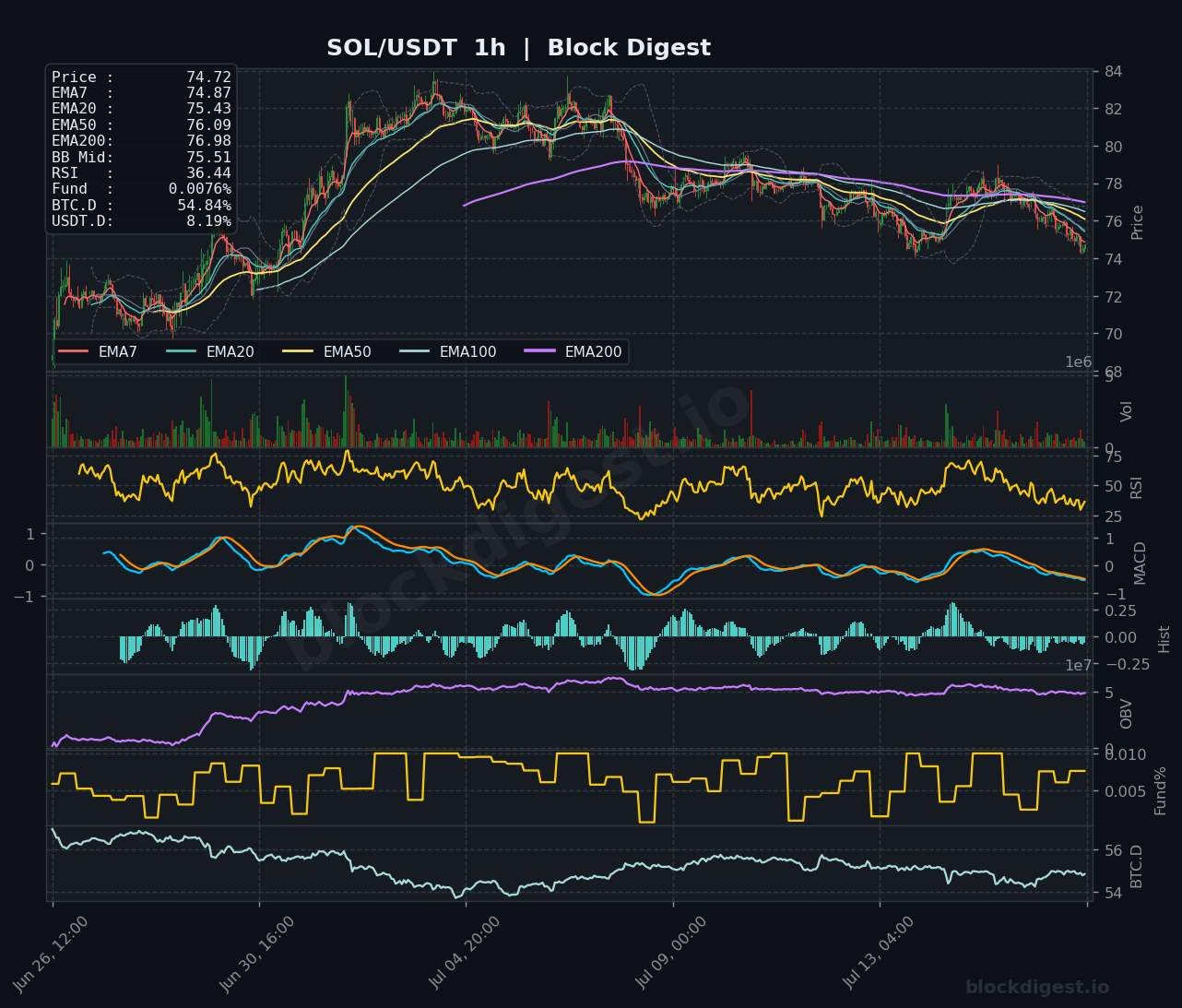Click the EMA100 legend entry
This screenshot has width=1182, height=1008.
pos(448,351)
